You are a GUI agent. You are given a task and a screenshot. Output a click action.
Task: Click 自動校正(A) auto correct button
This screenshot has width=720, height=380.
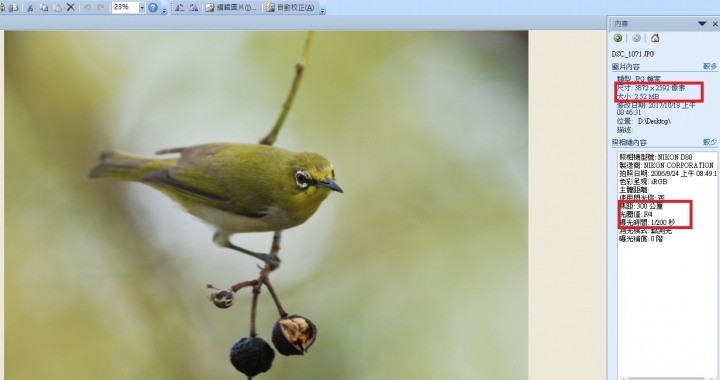point(290,7)
